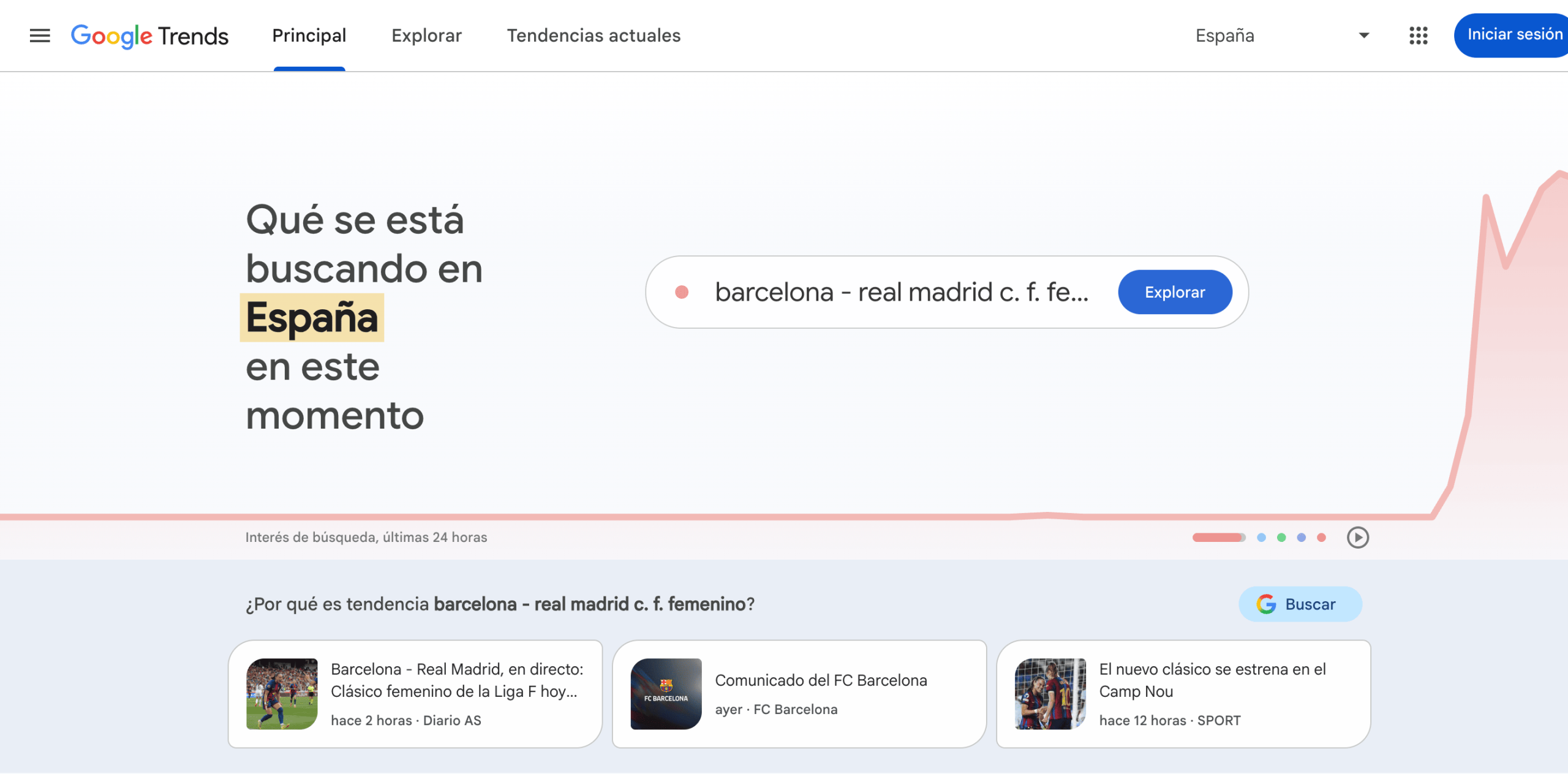Expand the España country dropdown

1283,36
